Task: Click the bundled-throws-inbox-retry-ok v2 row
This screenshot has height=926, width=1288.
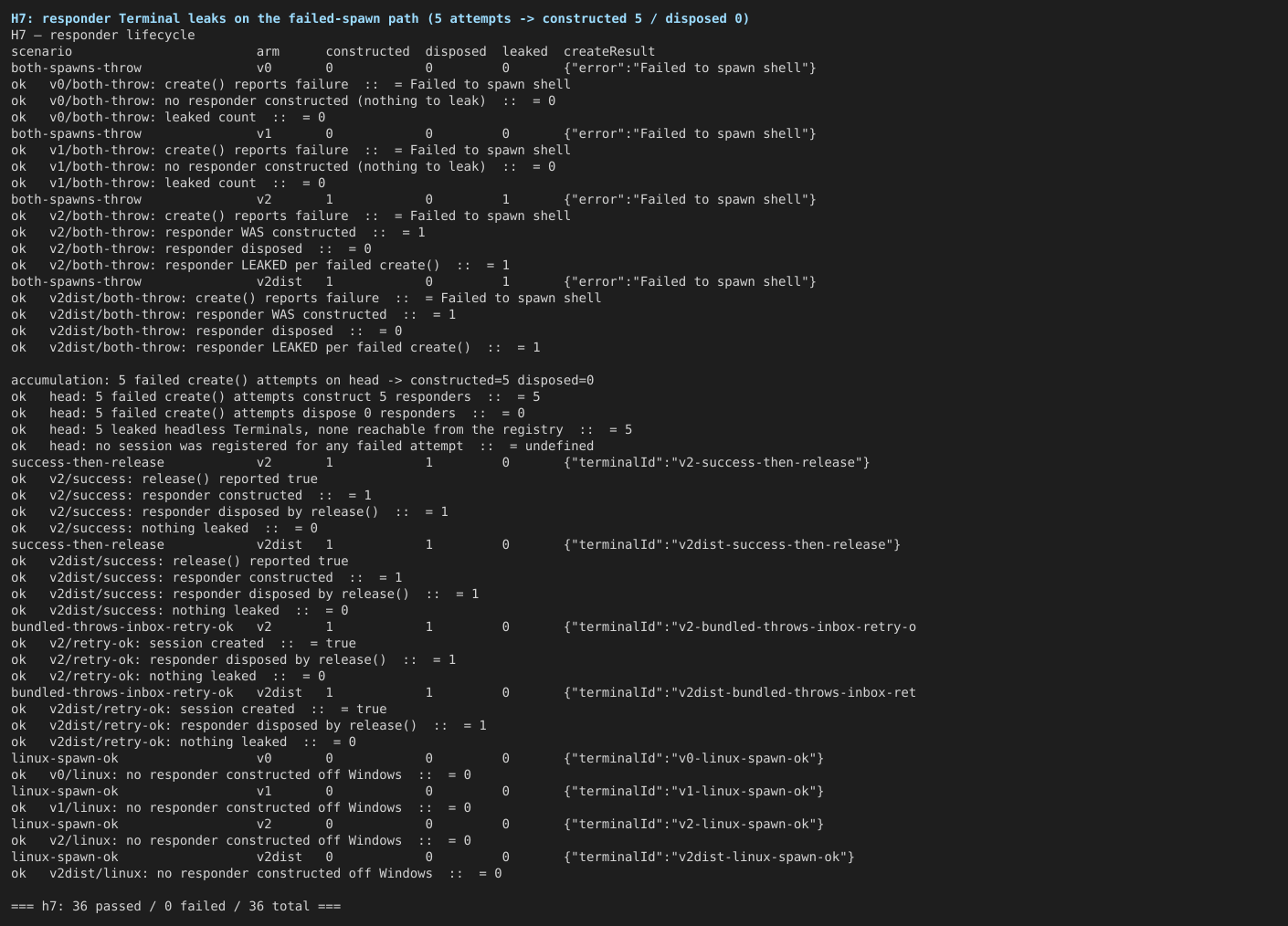Action: pyautogui.click(x=464, y=626)
